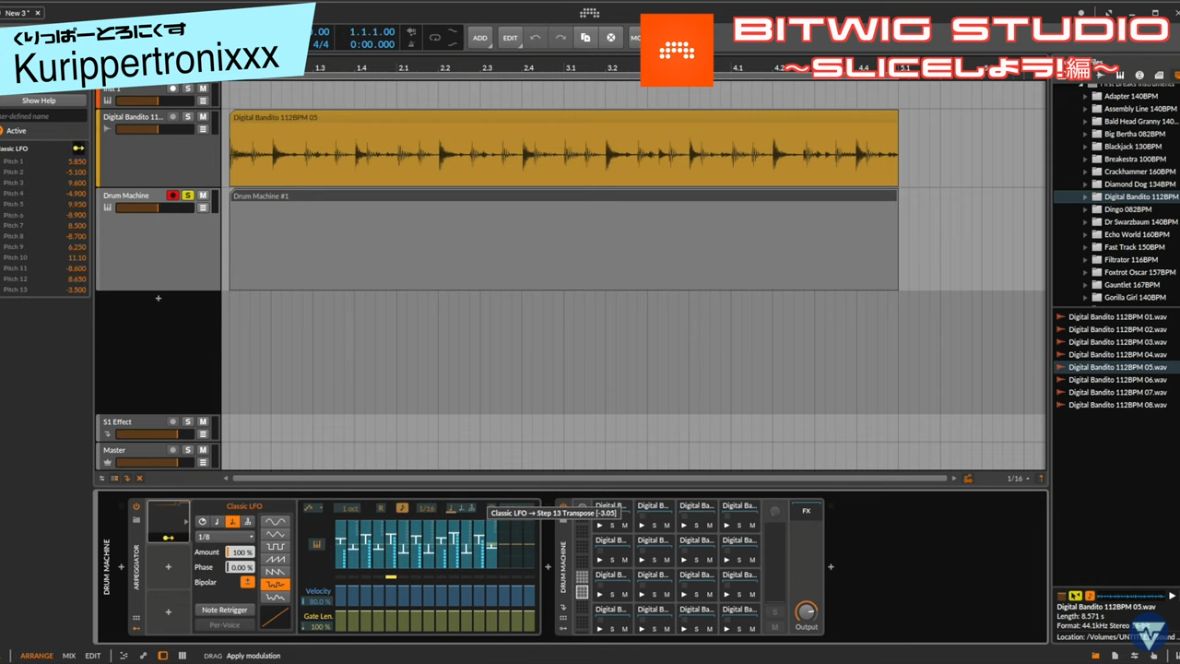1180x664 pixels.
Task: Toggle the arranger loop icon
Action: (435, 37)
